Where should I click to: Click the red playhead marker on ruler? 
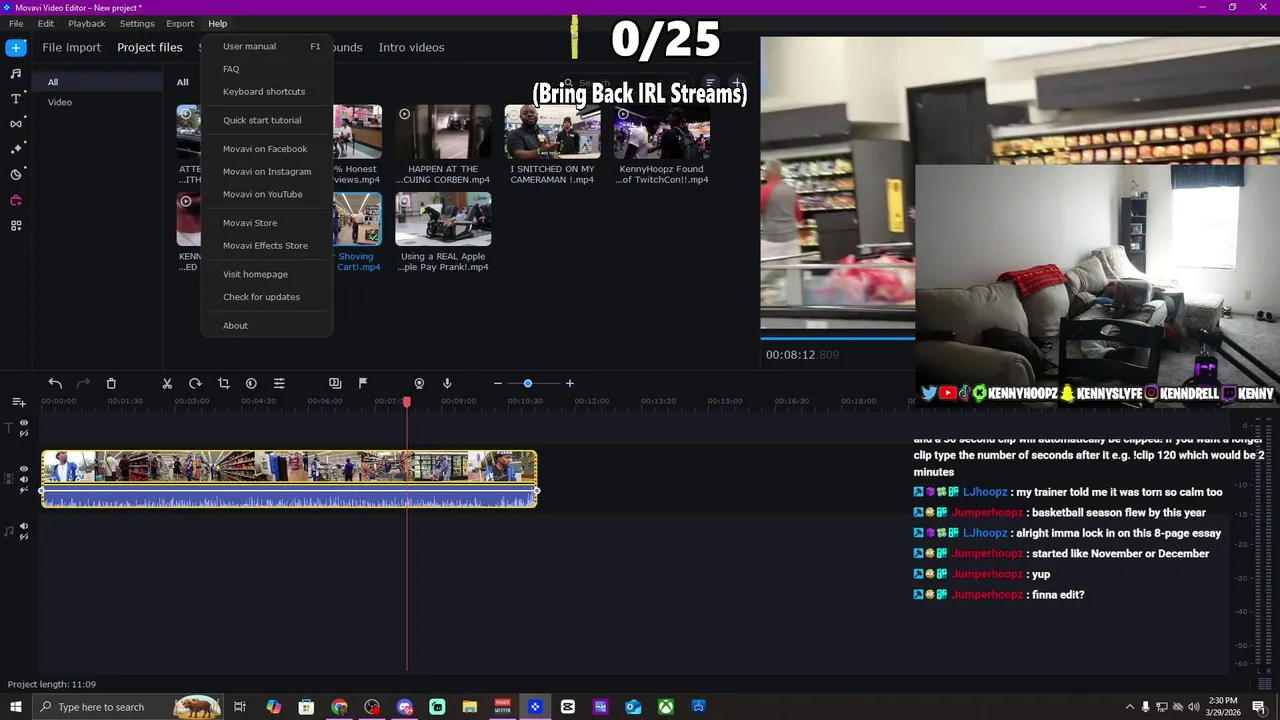pos(407,402)
